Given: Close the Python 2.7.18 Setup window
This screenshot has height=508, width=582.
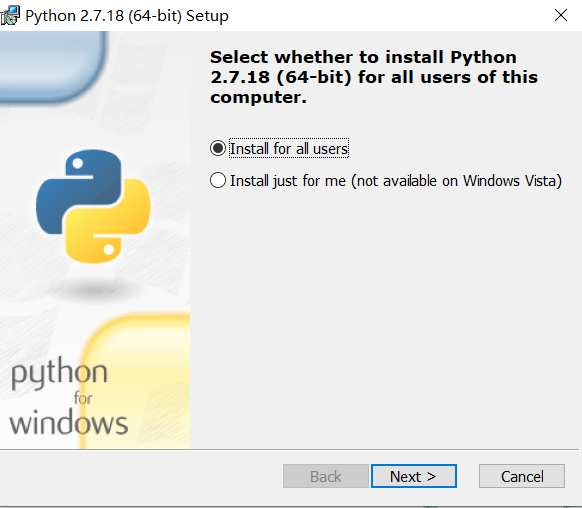Looking at the screenshot, I should (x=560, y=15).
